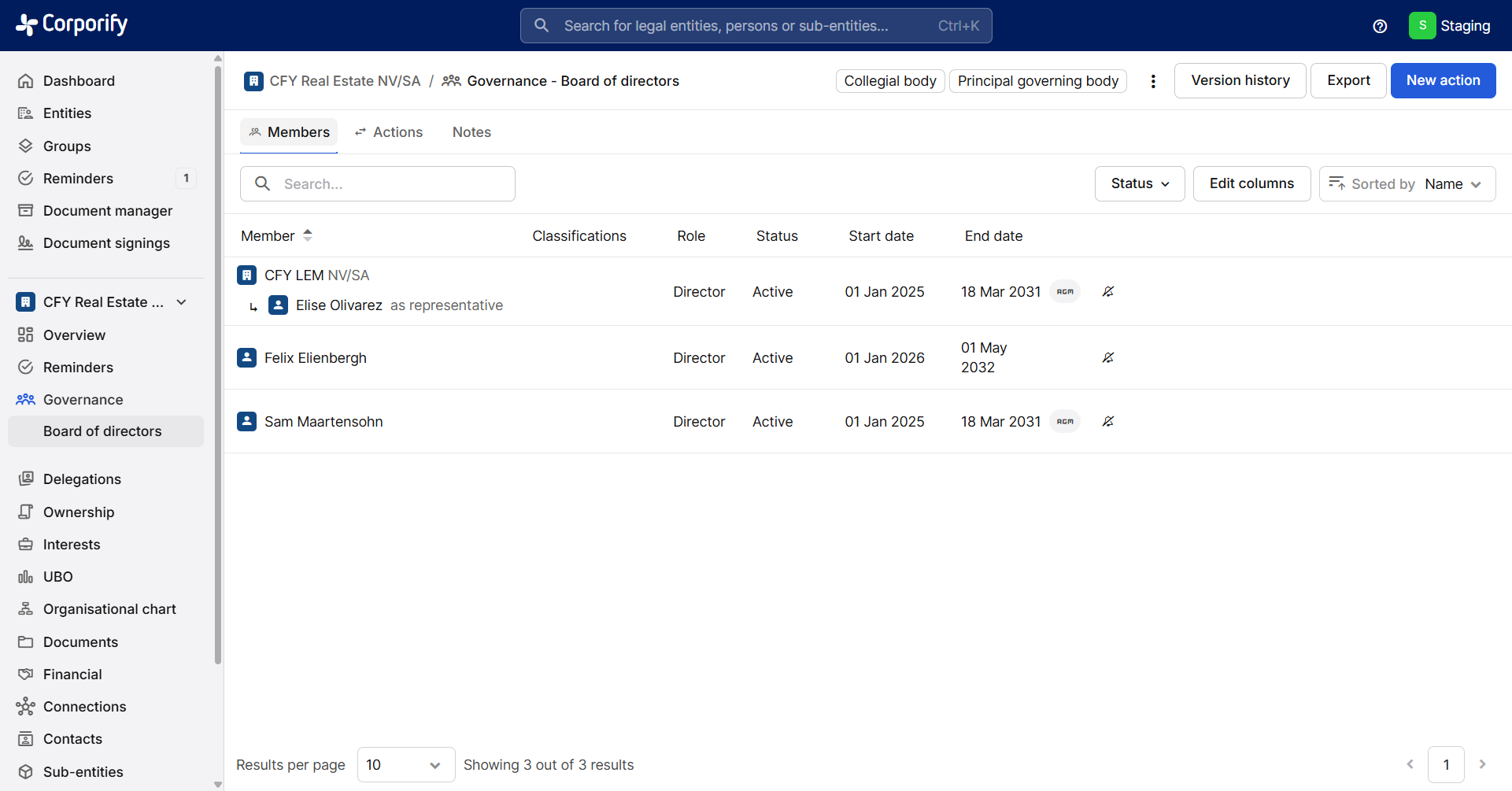Screen dimensions: 1512x791
Task: Click the AGM badge on CFY LEM row
Action: [x=1065, y=292]
